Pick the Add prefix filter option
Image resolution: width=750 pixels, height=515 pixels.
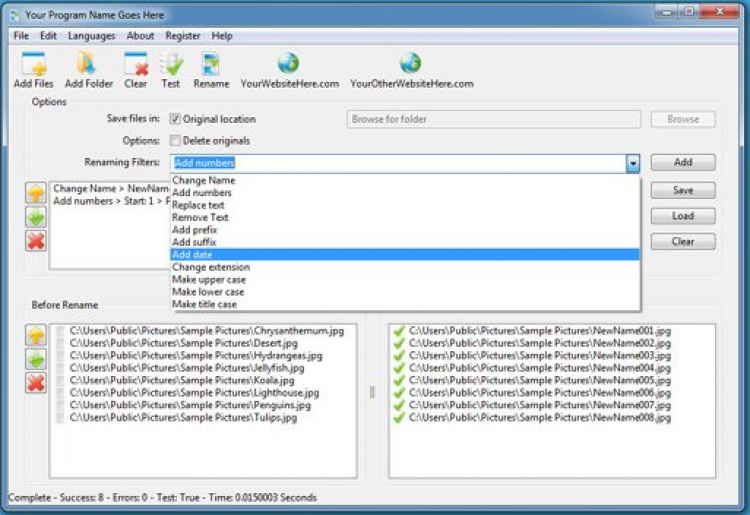[x=405, y=230]
